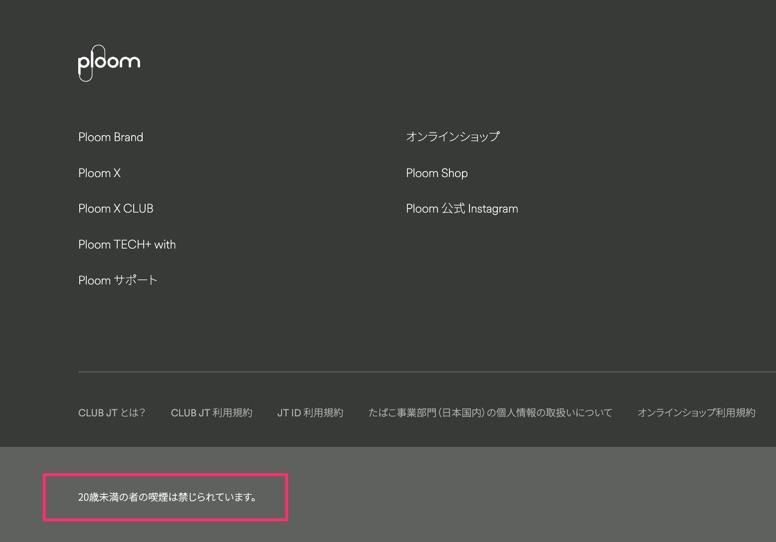The height and width of the screenshot is (542, 776).
Task: Go to the Ploom X page
Action: tap(99, 173)
